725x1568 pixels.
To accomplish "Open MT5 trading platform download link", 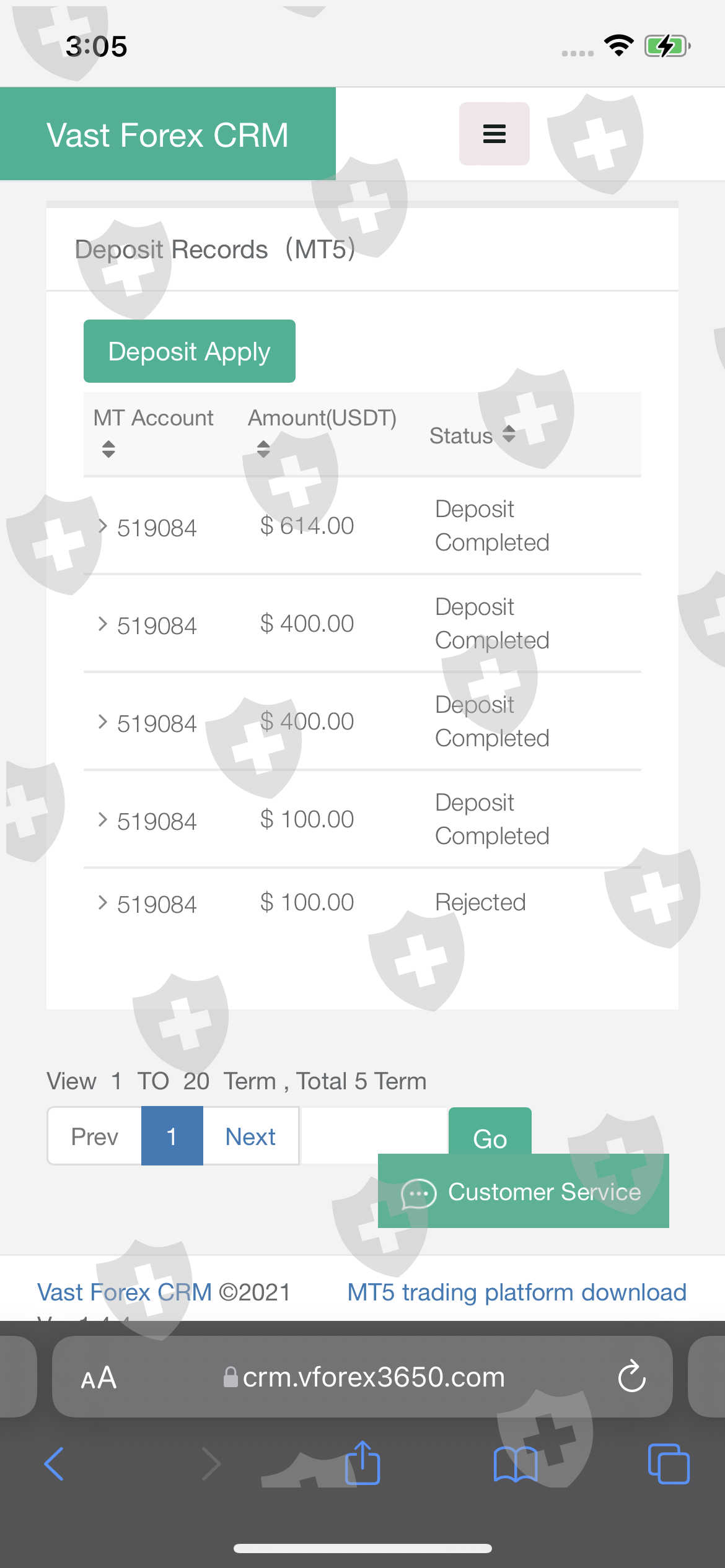I will (516, 1292).
